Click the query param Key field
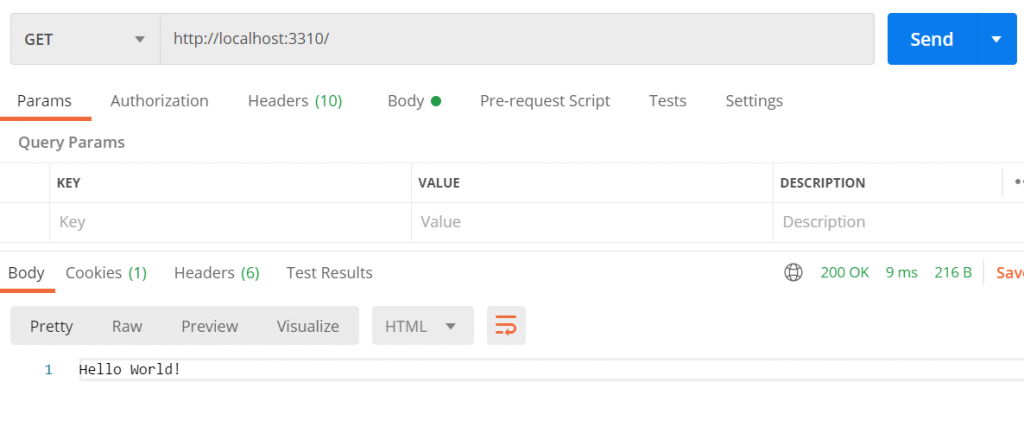The height and width of the screenshot is (446, 1024). 230,222
